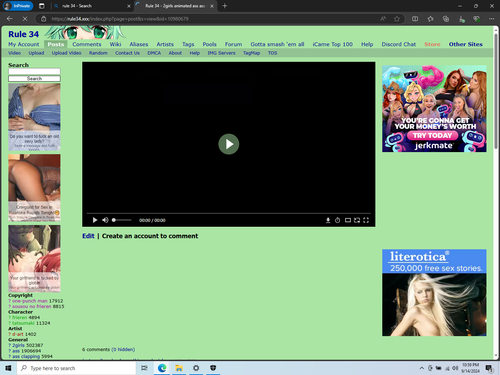Screen dimensions: 500x375
Task: Open the split screen icon in the browser toolbar
Action: (x=415, y=19)
